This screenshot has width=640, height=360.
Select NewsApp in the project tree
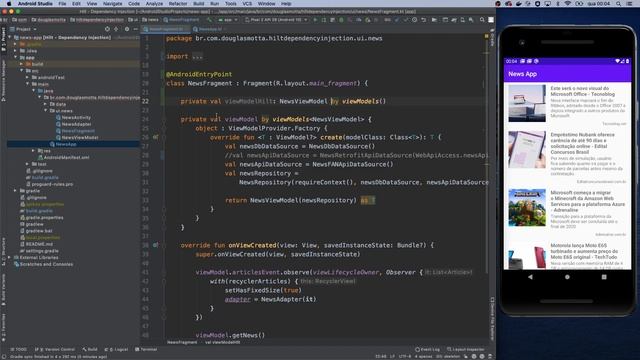(63, 144)
